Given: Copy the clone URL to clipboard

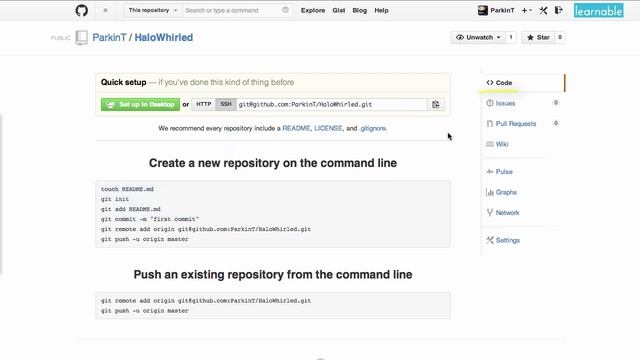Looking at the screenshot, I should tap(436, 104).
